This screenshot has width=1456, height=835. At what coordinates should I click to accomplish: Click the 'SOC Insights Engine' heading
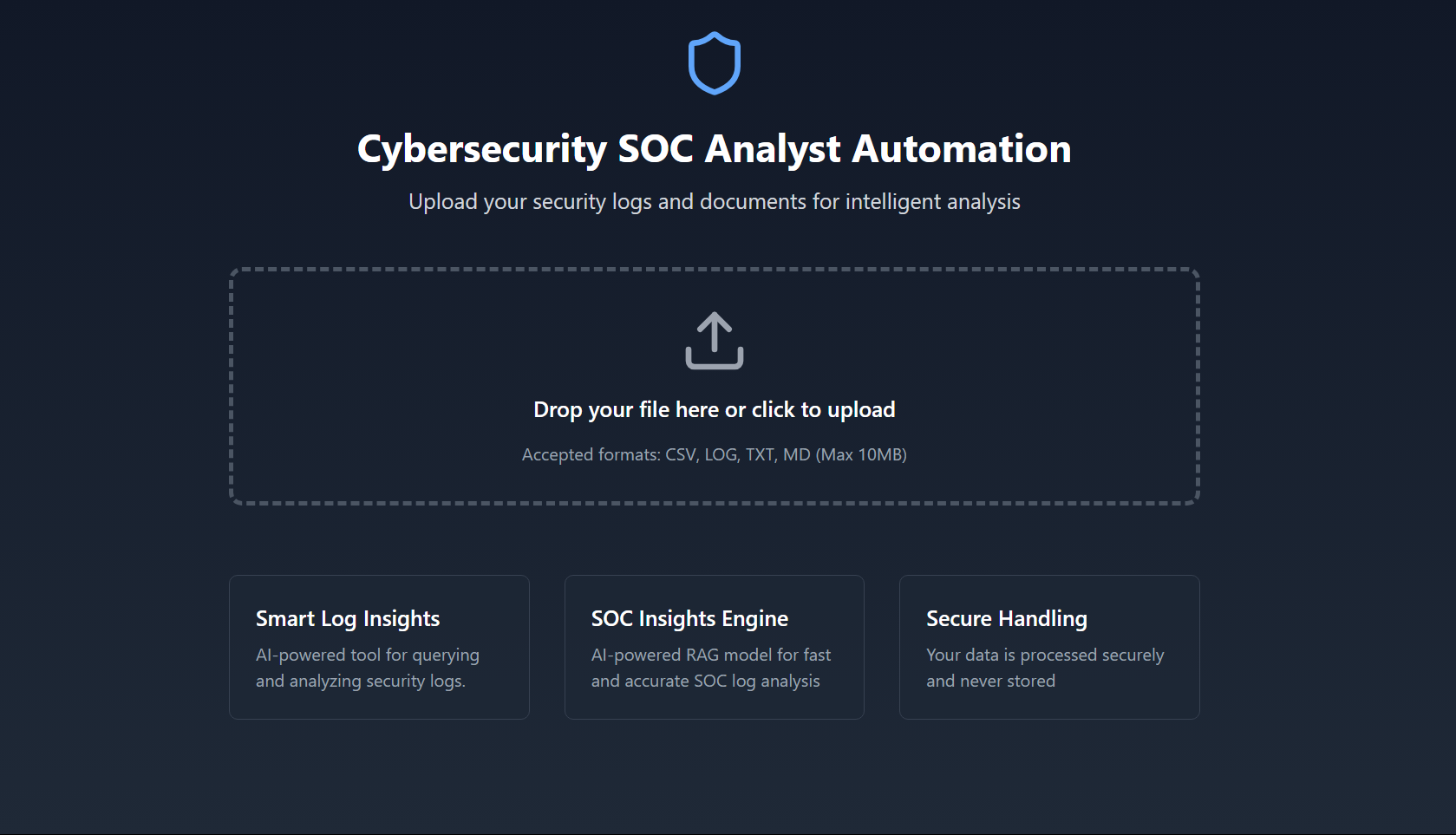pos(689,618)
